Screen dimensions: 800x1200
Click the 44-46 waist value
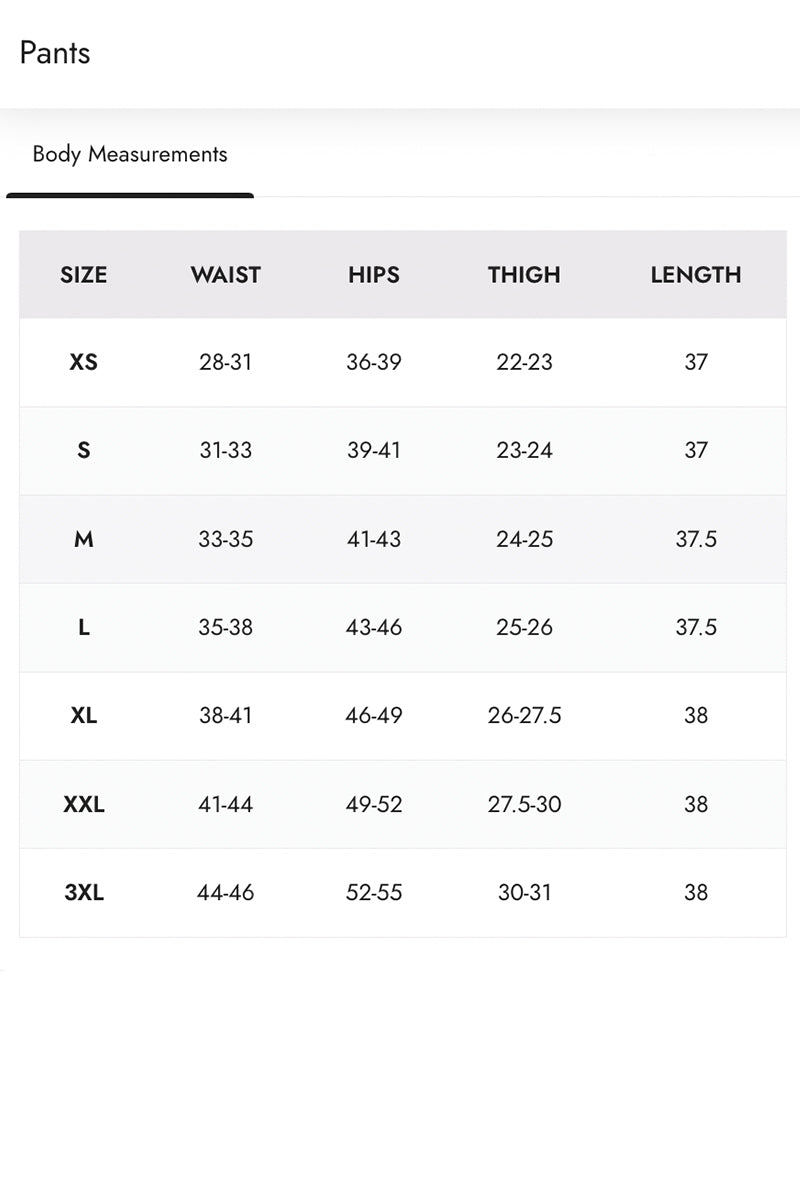(225, 892)
